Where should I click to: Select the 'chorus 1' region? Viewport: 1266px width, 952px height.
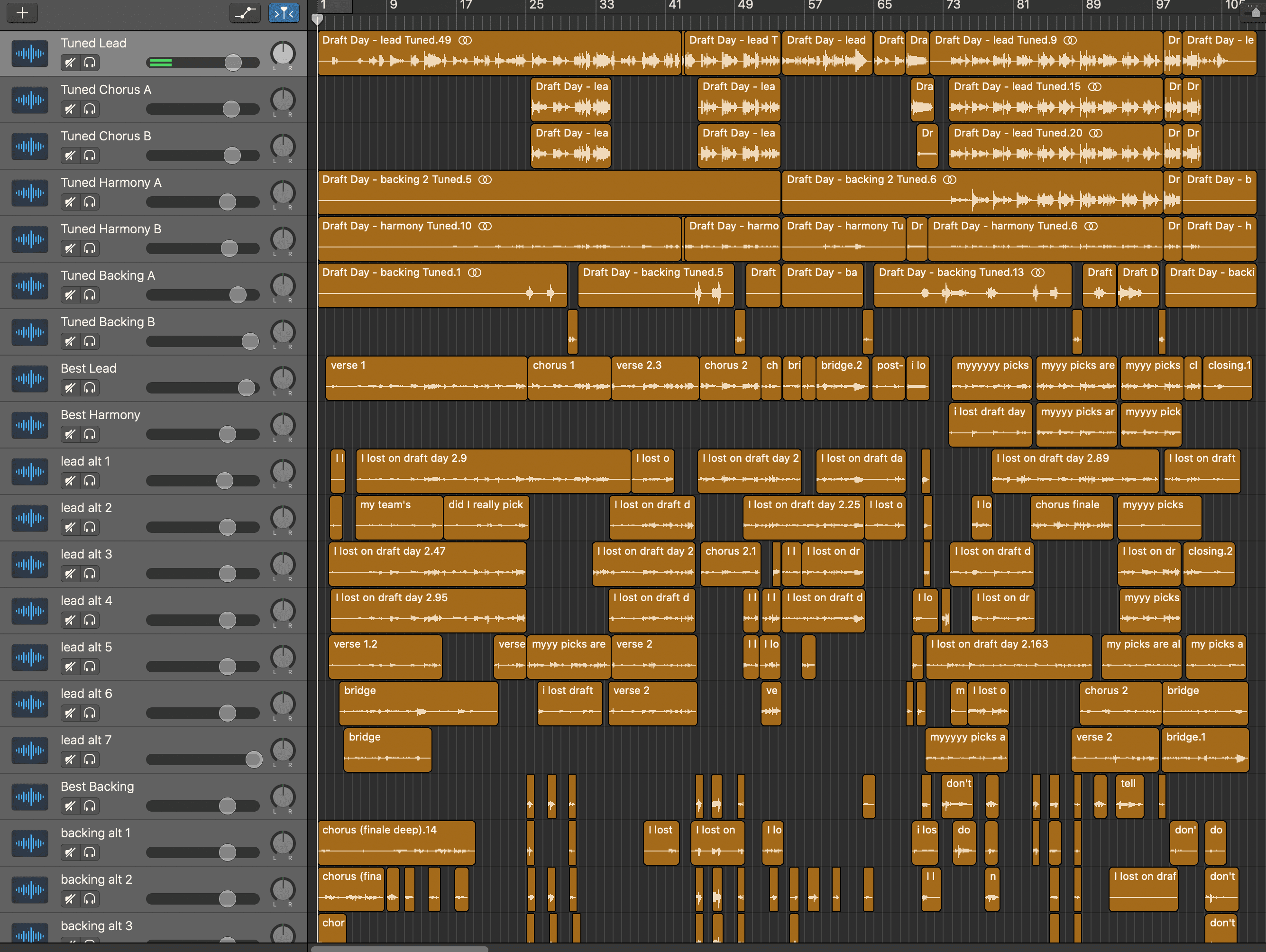coord(569,379)
